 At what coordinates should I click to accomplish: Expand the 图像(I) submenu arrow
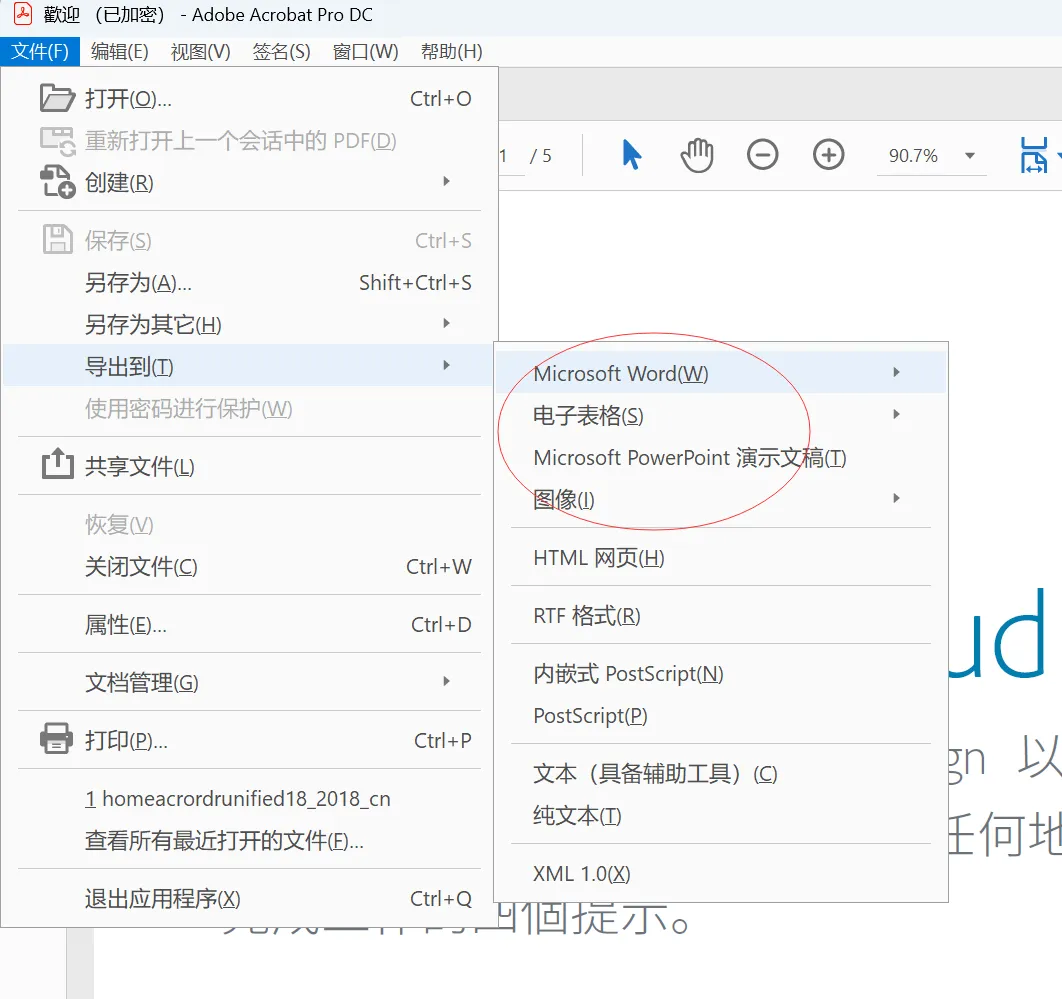[x=896, y=498]
